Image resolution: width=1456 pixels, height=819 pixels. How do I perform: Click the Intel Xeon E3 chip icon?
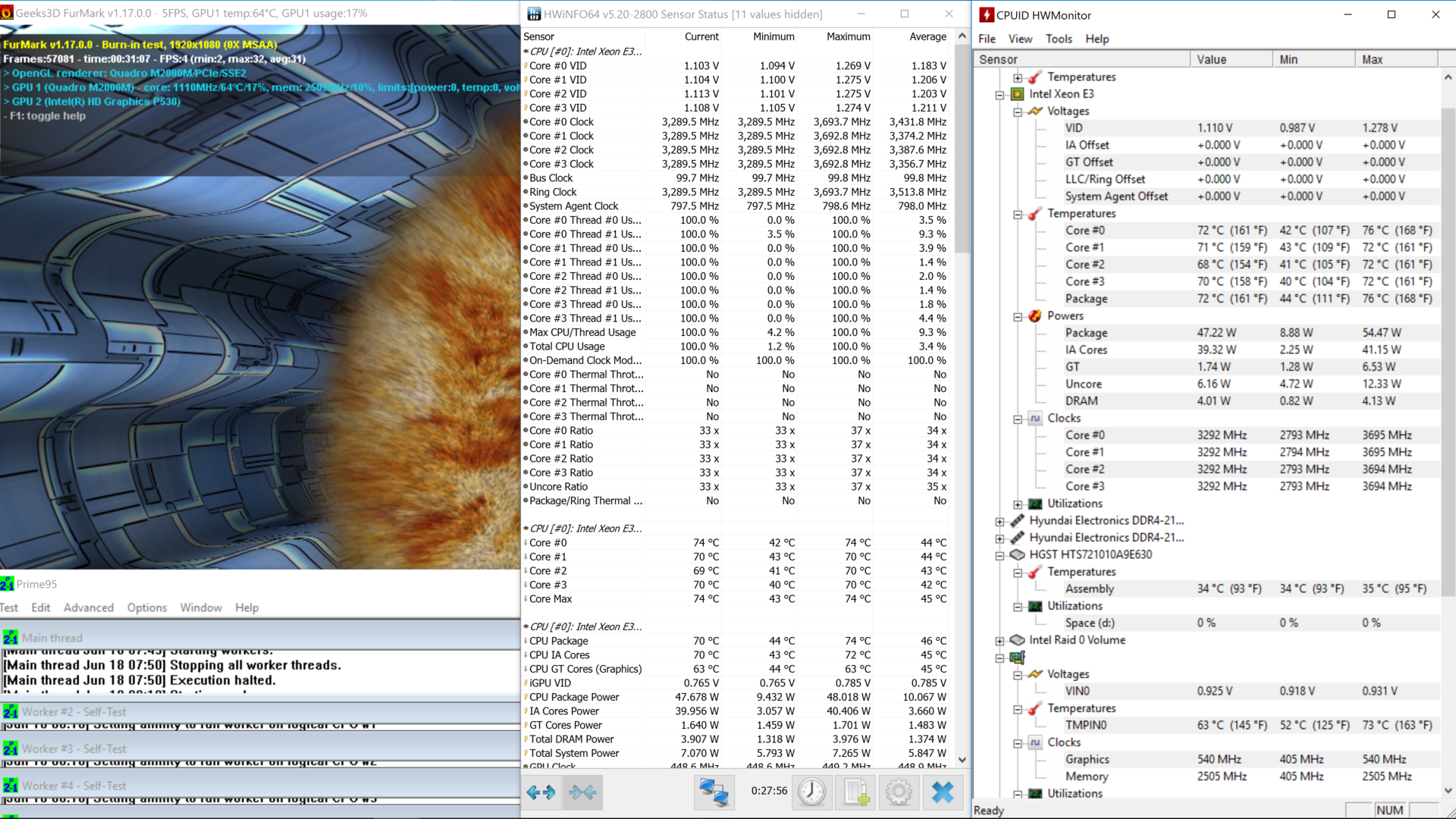tap(1018, 94)
